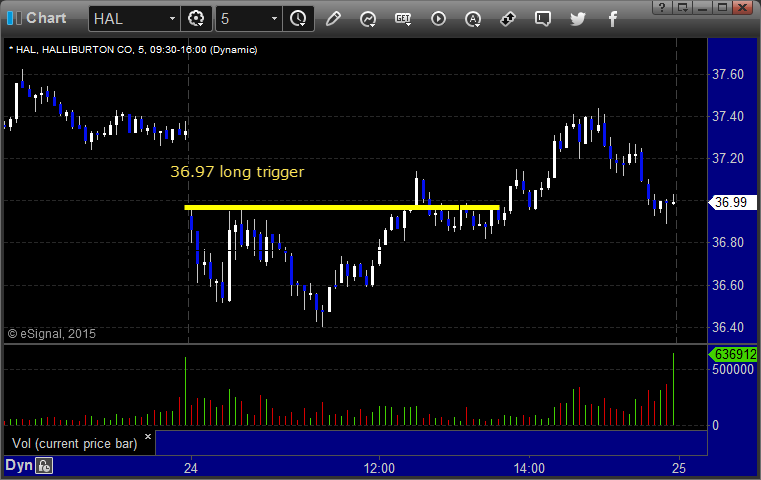This screenshot has height=480, width=761.
Task: Open the studies chart-line menu
Action: tap(368, 19)
